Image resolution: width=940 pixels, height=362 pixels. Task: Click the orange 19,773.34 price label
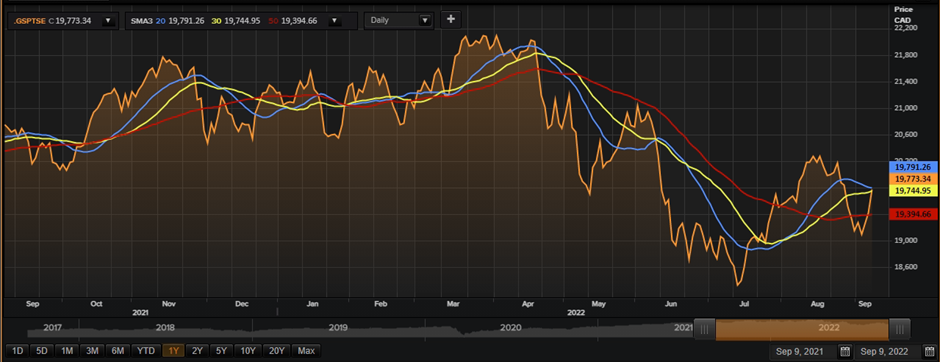912,179
